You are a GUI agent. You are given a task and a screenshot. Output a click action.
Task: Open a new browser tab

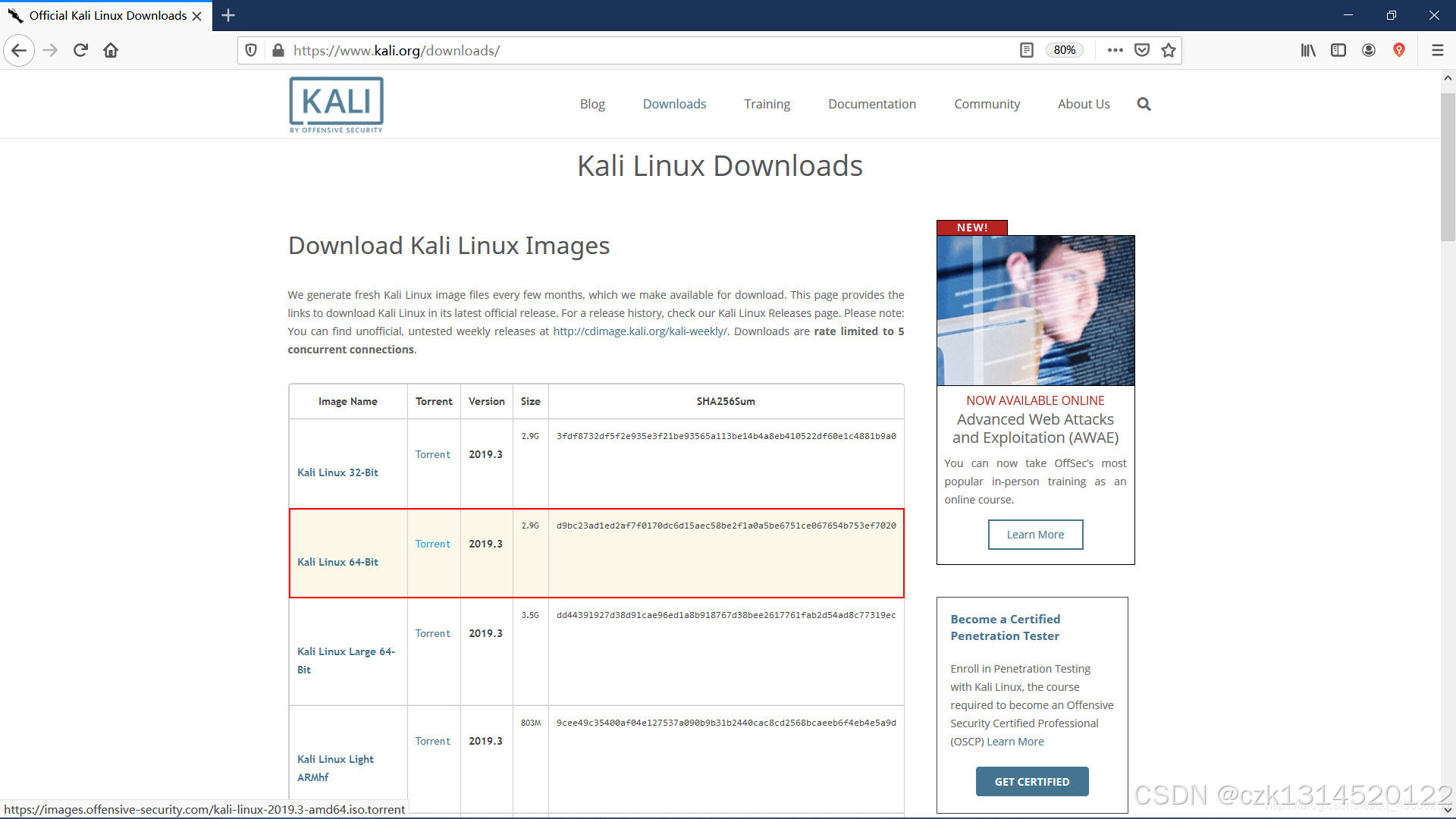pos(227,15)
